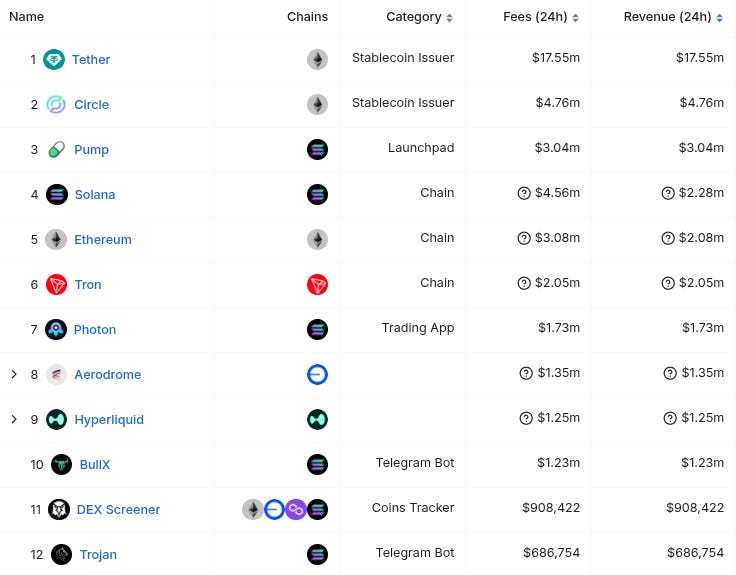Open the Trojan protocol link
This screenshot has height=575, width=736.
[98, 555]
